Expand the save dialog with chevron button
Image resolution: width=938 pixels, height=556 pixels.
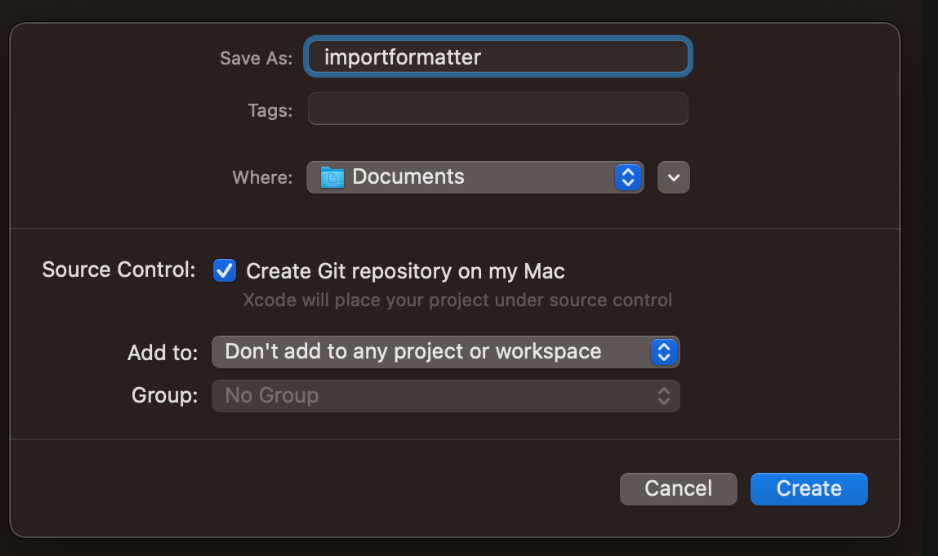(674, 177)
